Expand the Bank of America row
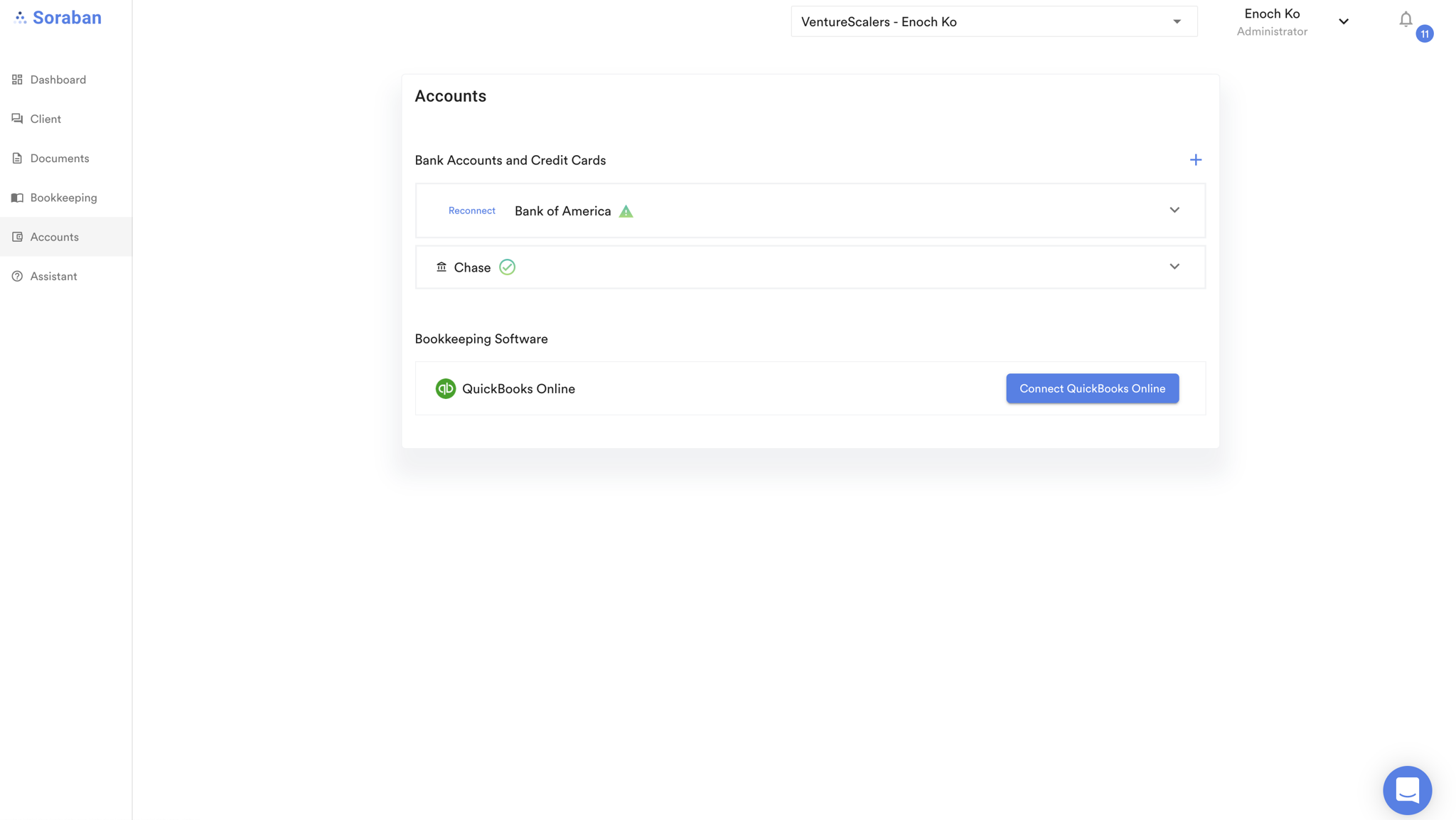The width and height of the screenshot is (1456, 820). 1174,210
